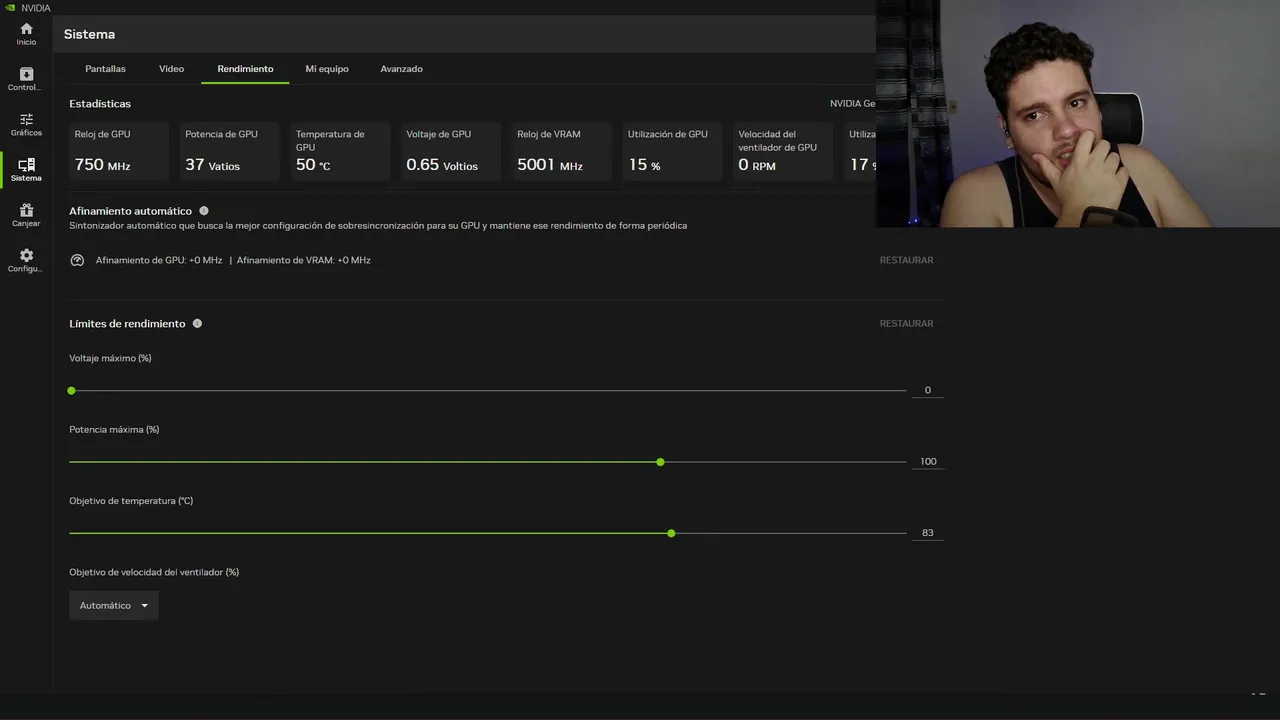Click the Reloj de VRAM 5001 MHz card

click(x=562, y=151)
